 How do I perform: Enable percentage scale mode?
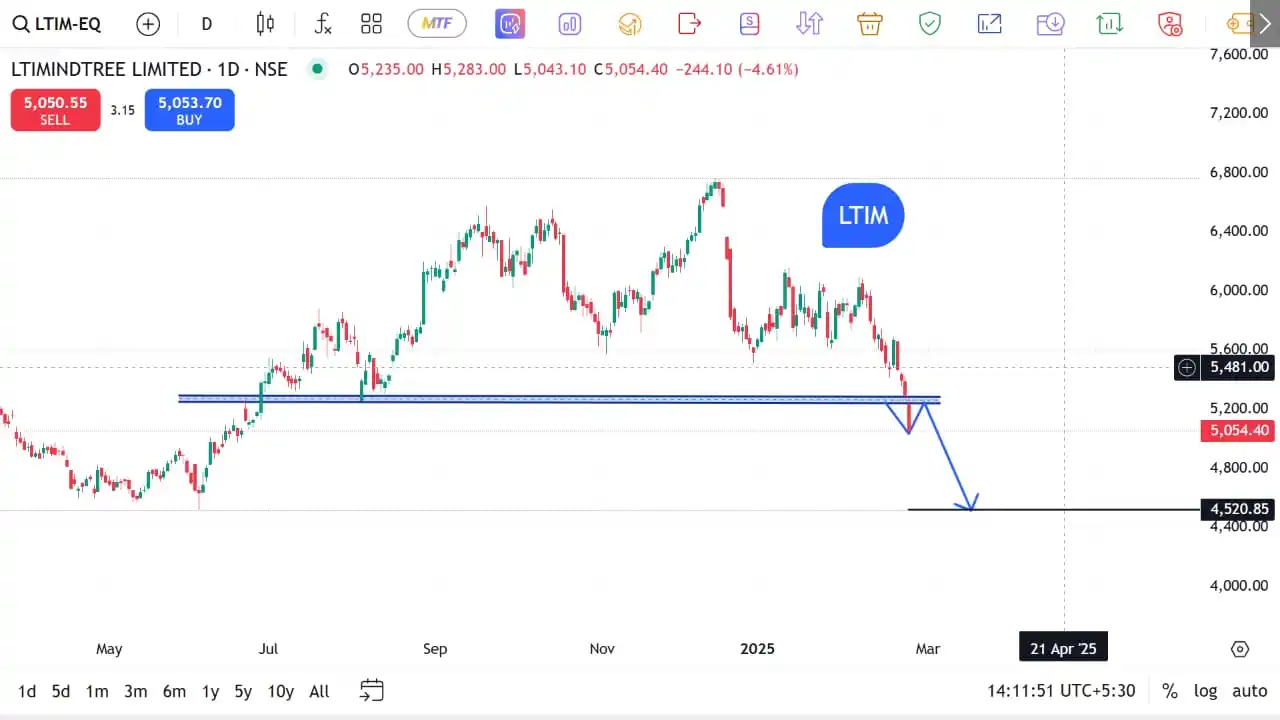1170,691
